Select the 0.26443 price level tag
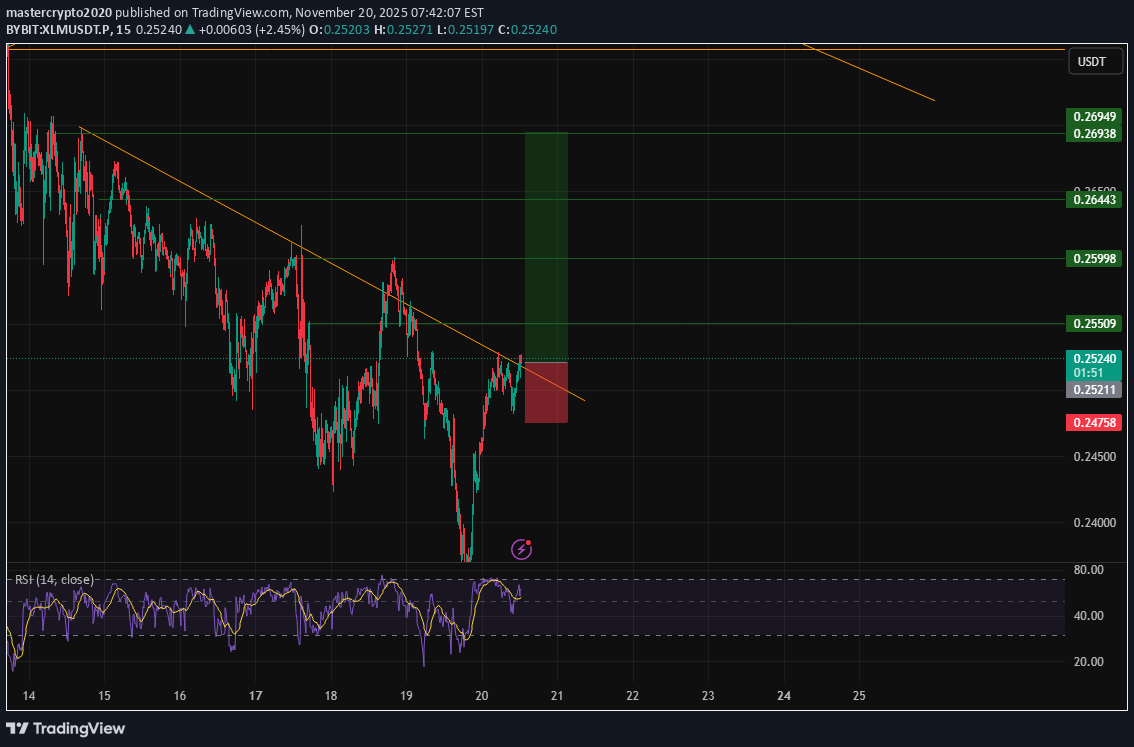 (x=1093, y=199)
